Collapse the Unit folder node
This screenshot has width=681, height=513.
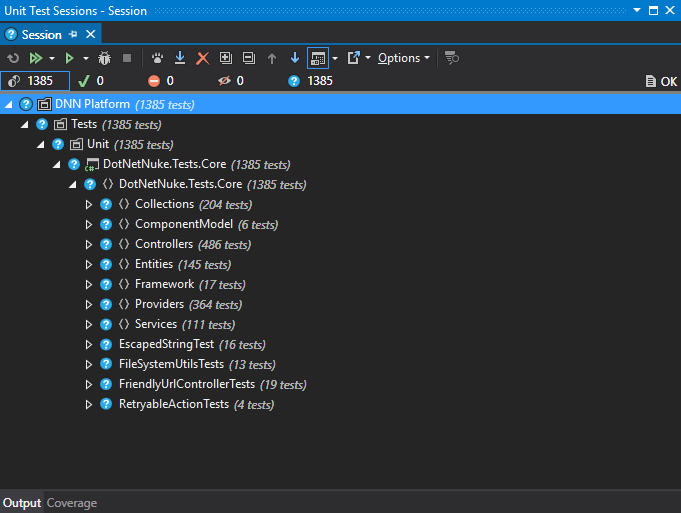click(41, 145)
